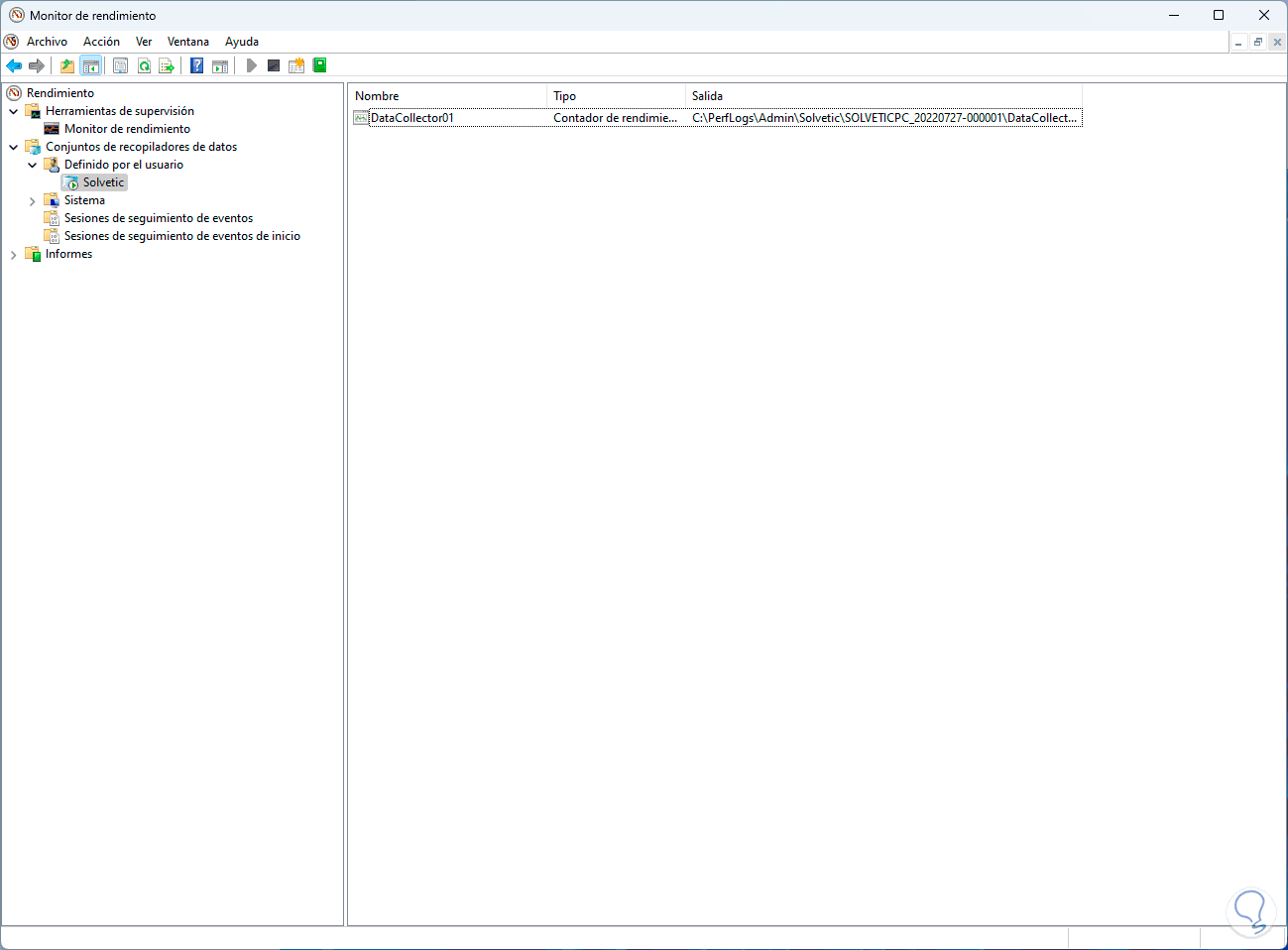Image resolution: width=1288 pixels, height=950 pixels.
Task: Open latest report green notebook icon
Action: pyautogui.click(x=319, y=65)
